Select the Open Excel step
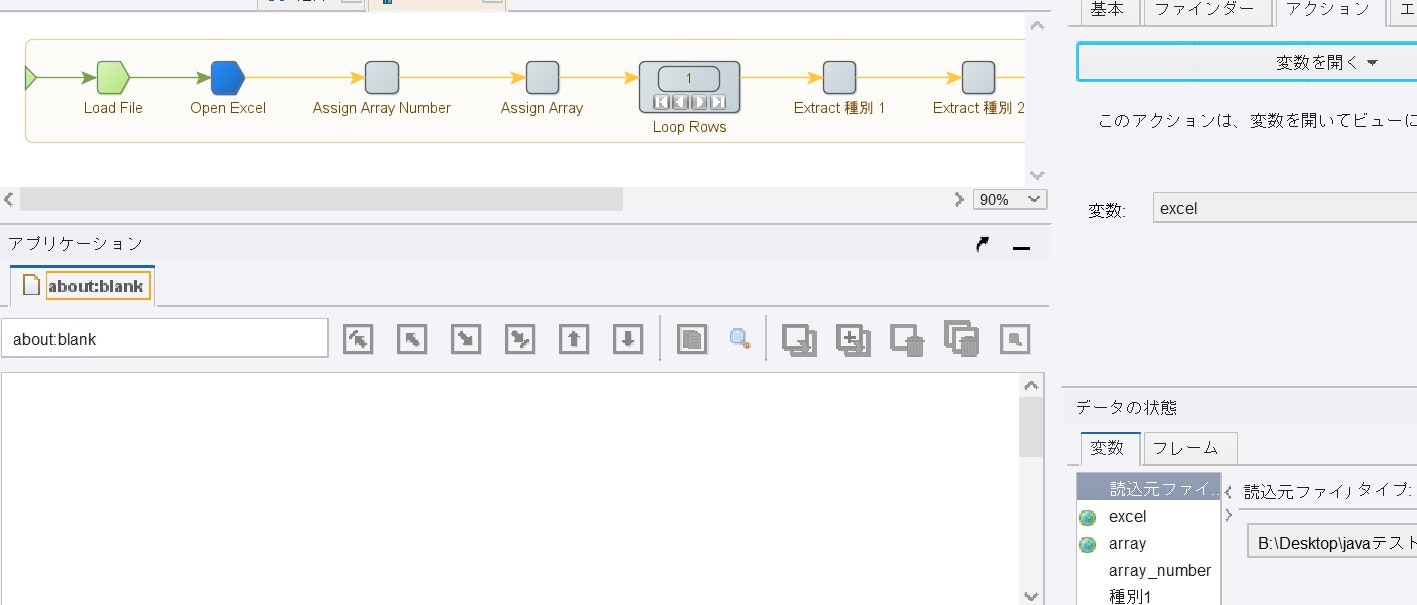Viewport: 1417px width, 605px height. [228, 77]
